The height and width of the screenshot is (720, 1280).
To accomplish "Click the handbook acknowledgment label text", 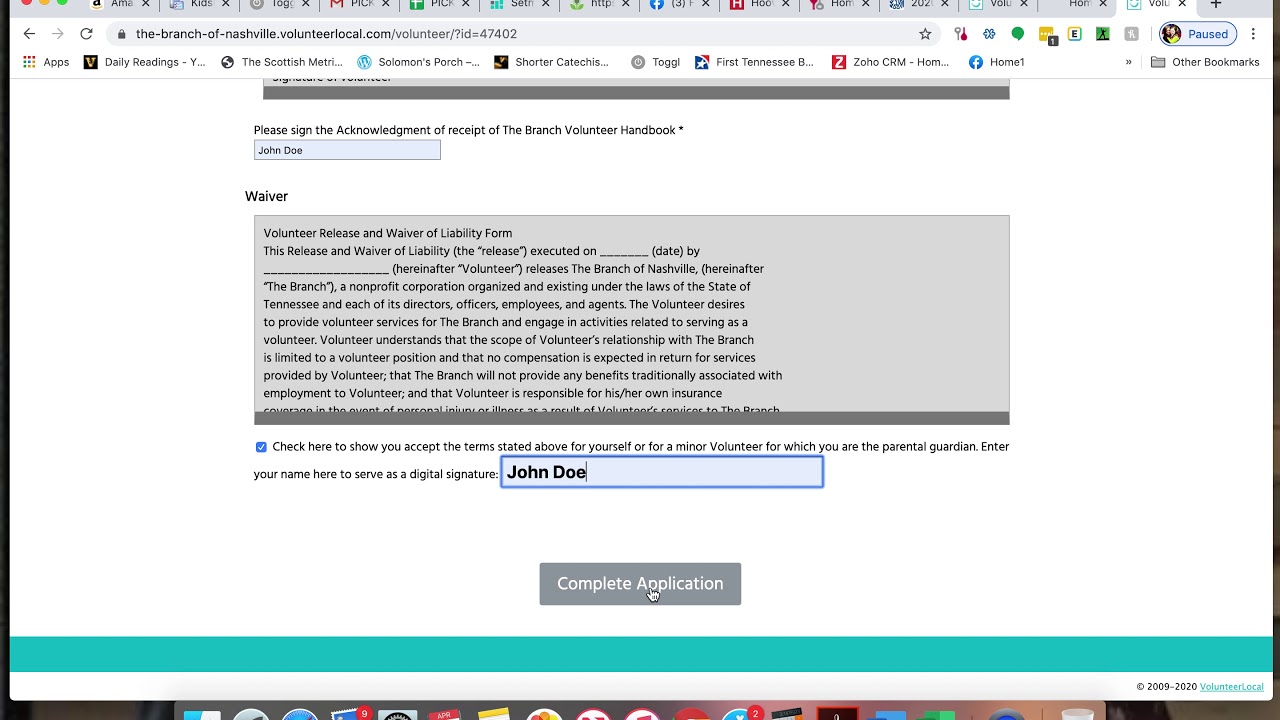I will click(x=468, y=130).
